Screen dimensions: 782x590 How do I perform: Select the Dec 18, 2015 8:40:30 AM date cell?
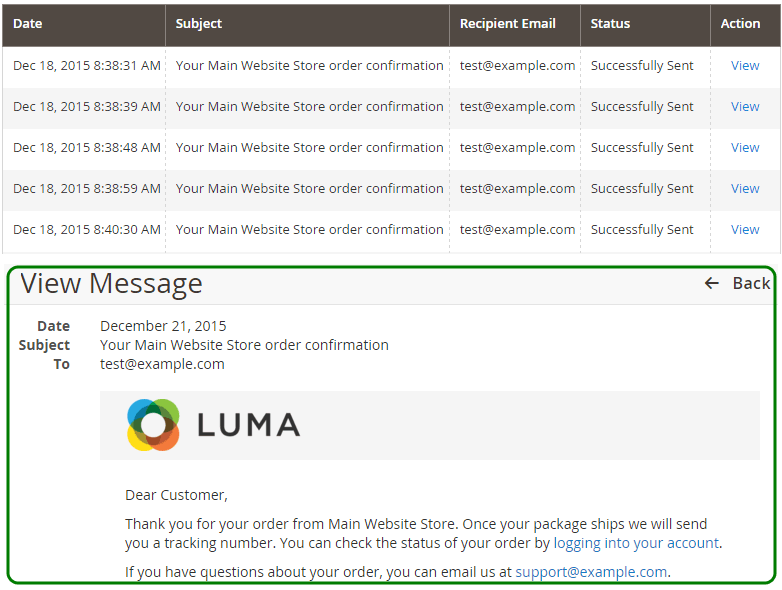(x=87, y=229)
